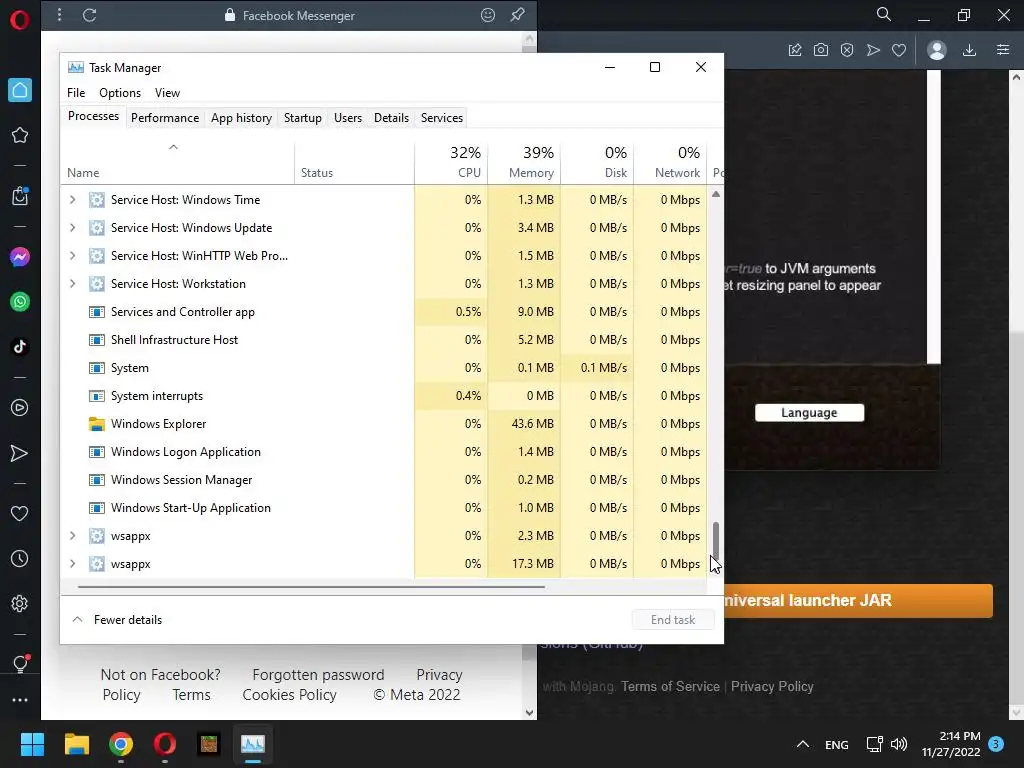Open history clock icon in Opera sidebar
Viewport: 1024px width, 768px height.
pyautogui.click(x=20, y=559)
